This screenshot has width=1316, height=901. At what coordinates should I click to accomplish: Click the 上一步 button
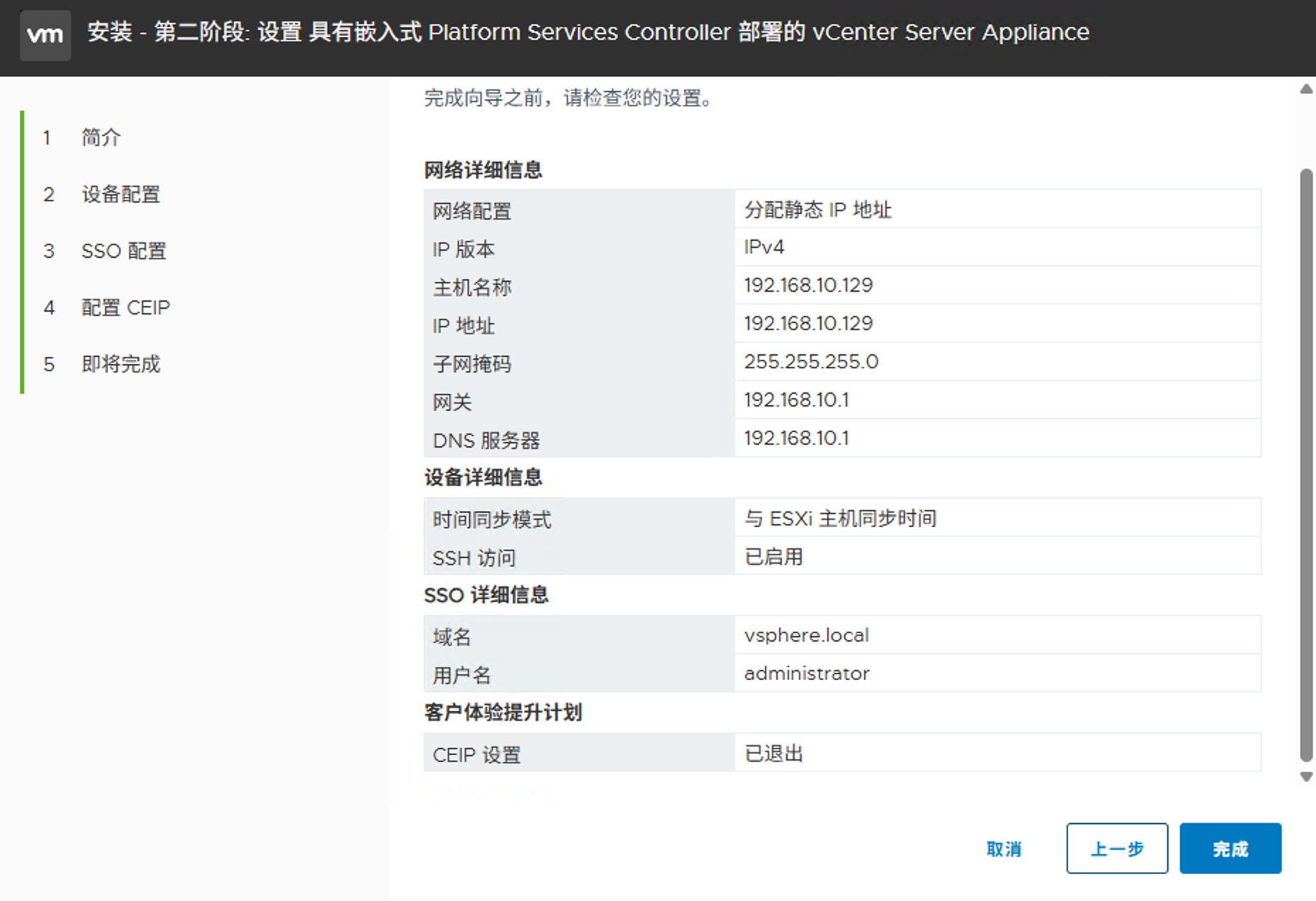click(1116, 848)
